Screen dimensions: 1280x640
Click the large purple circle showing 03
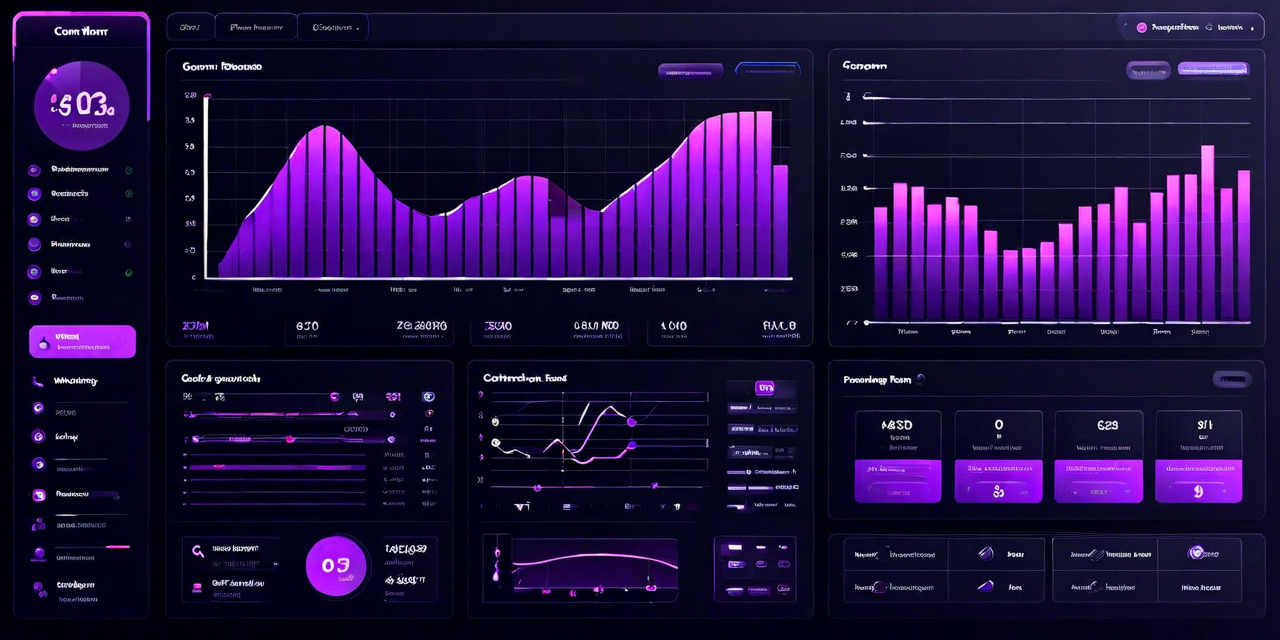(x=336, y=565)
